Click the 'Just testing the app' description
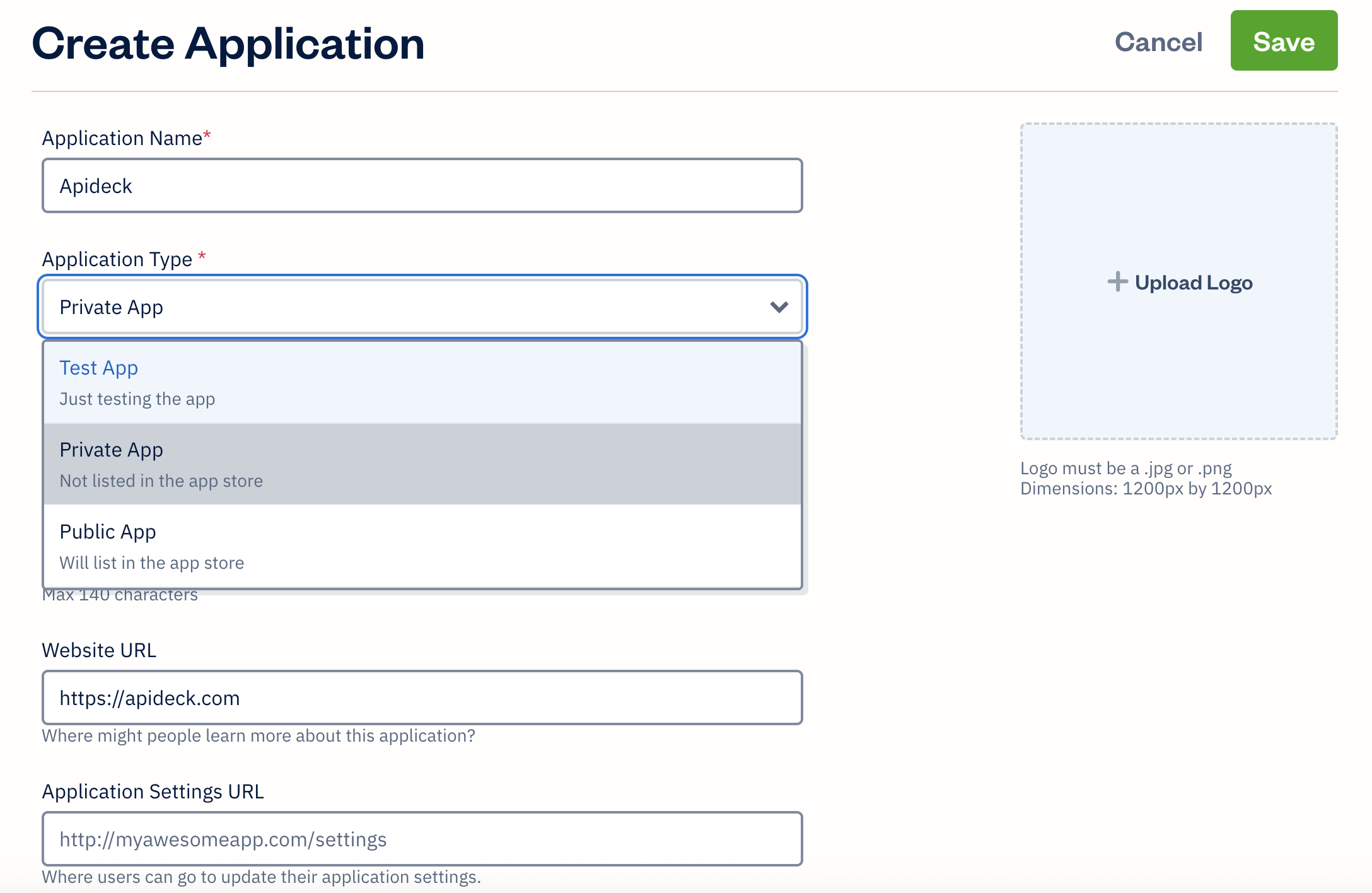This screenshot has height=893, width=1372. point(137,399)
